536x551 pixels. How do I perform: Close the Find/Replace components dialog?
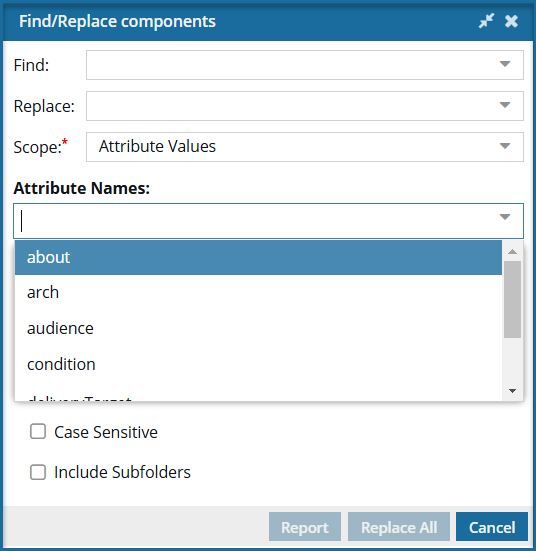point(511,21)
